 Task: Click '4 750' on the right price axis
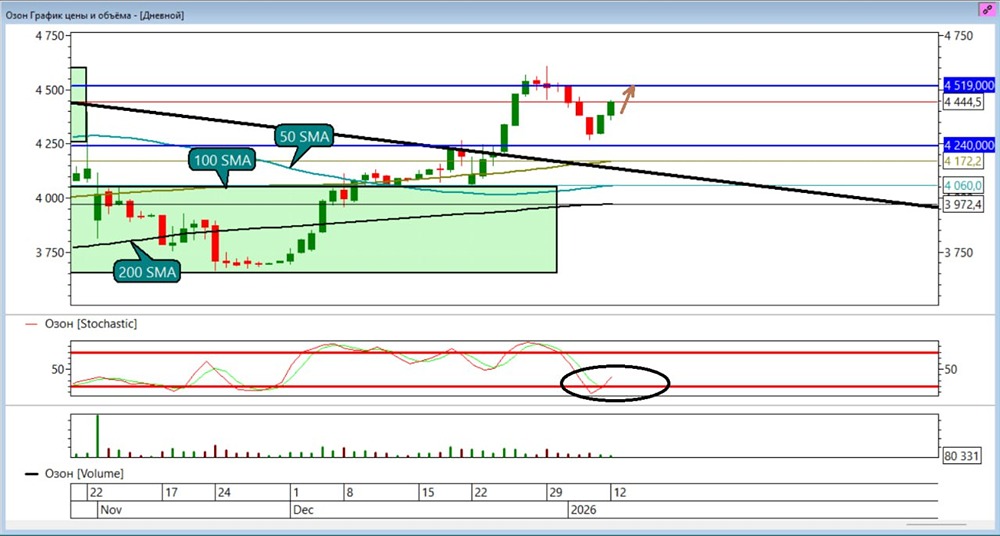click(959, 36)
